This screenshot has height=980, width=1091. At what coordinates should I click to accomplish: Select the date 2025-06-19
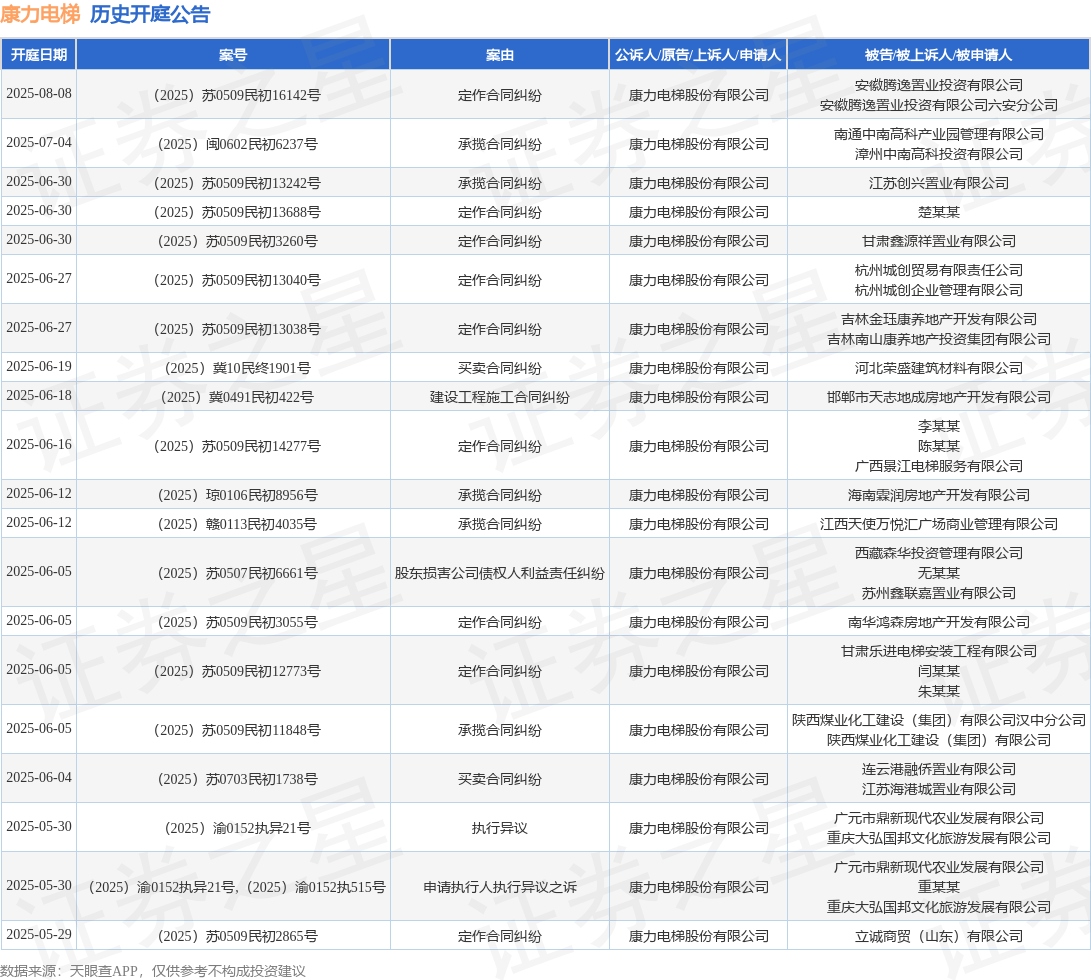(39, 366)
